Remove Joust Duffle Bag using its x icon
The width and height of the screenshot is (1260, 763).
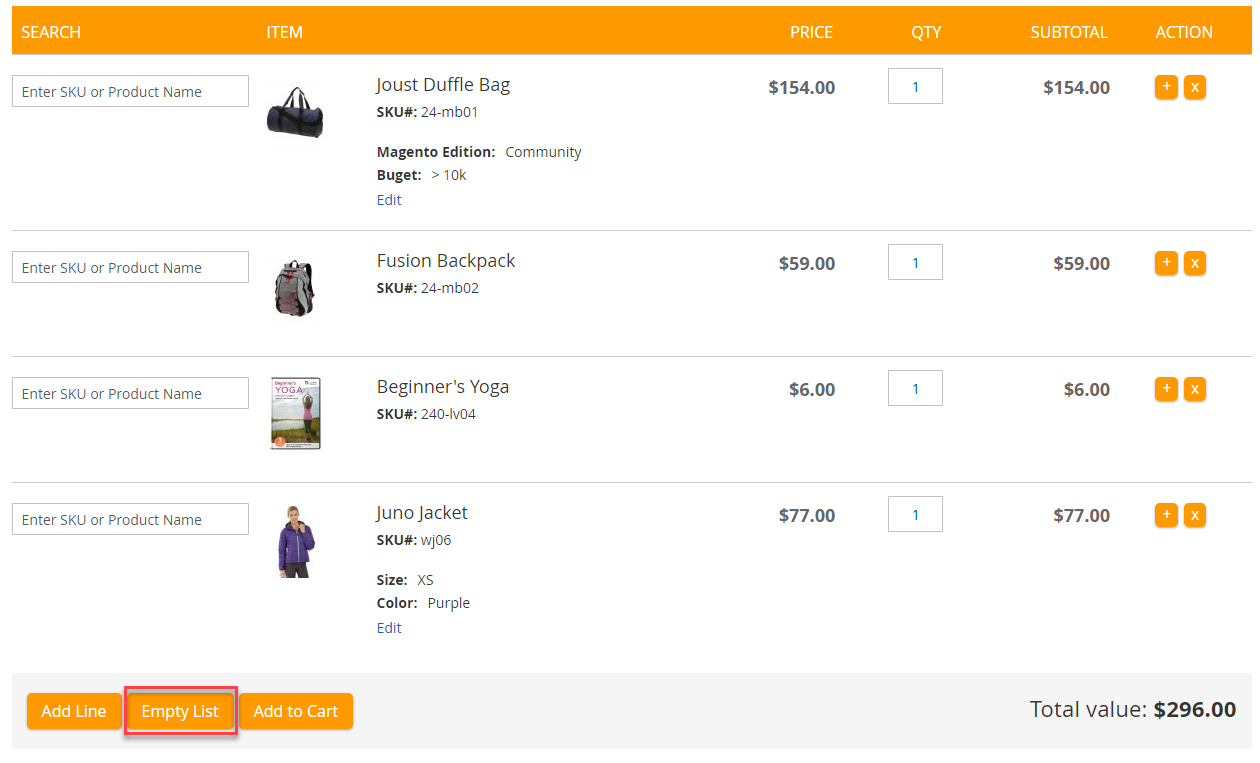[x=1194, y=87]
